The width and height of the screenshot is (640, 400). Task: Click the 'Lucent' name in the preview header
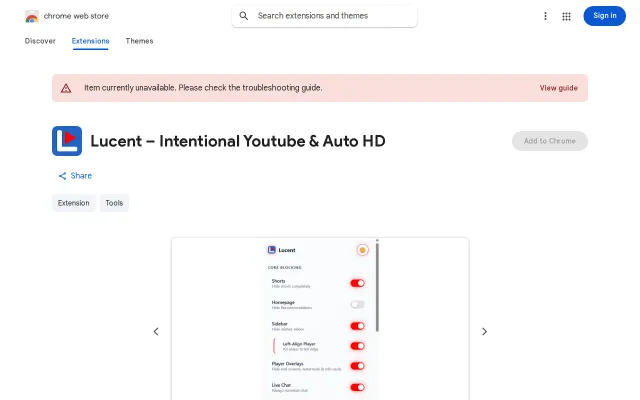[x=287, y=250]
